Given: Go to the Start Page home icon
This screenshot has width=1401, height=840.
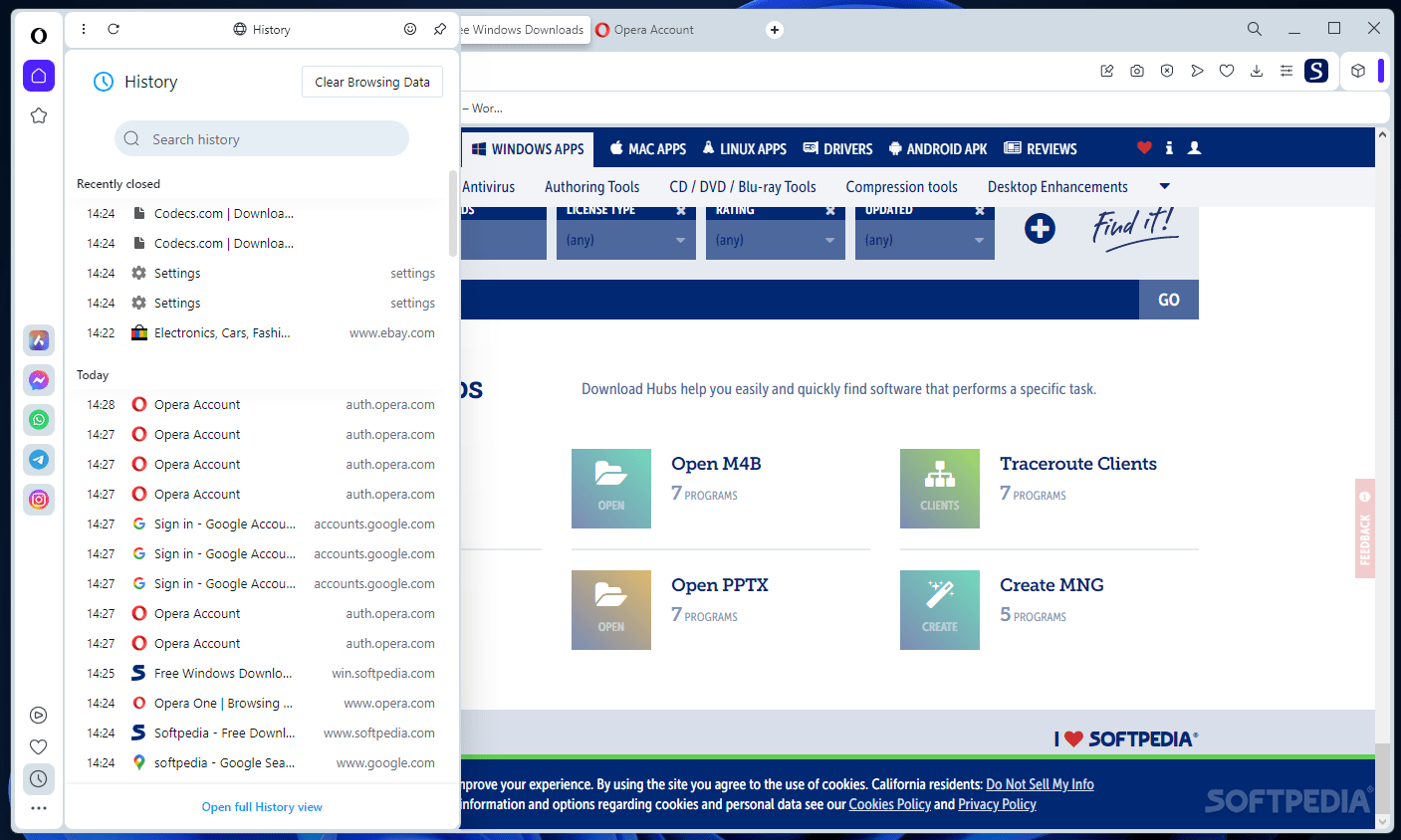Looking at the screenshot, I should pos(39,76).
